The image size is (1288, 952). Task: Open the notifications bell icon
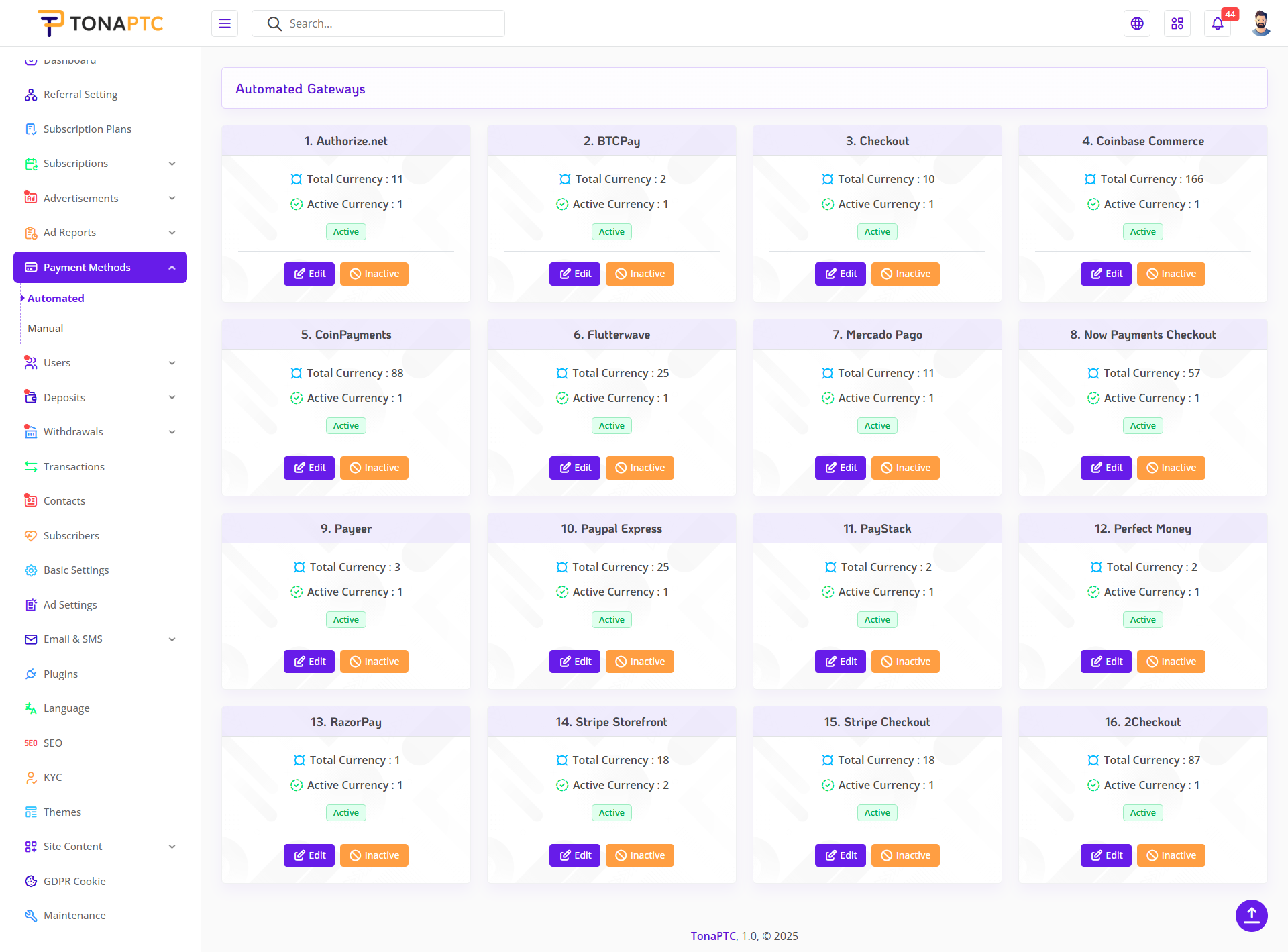1218,24
